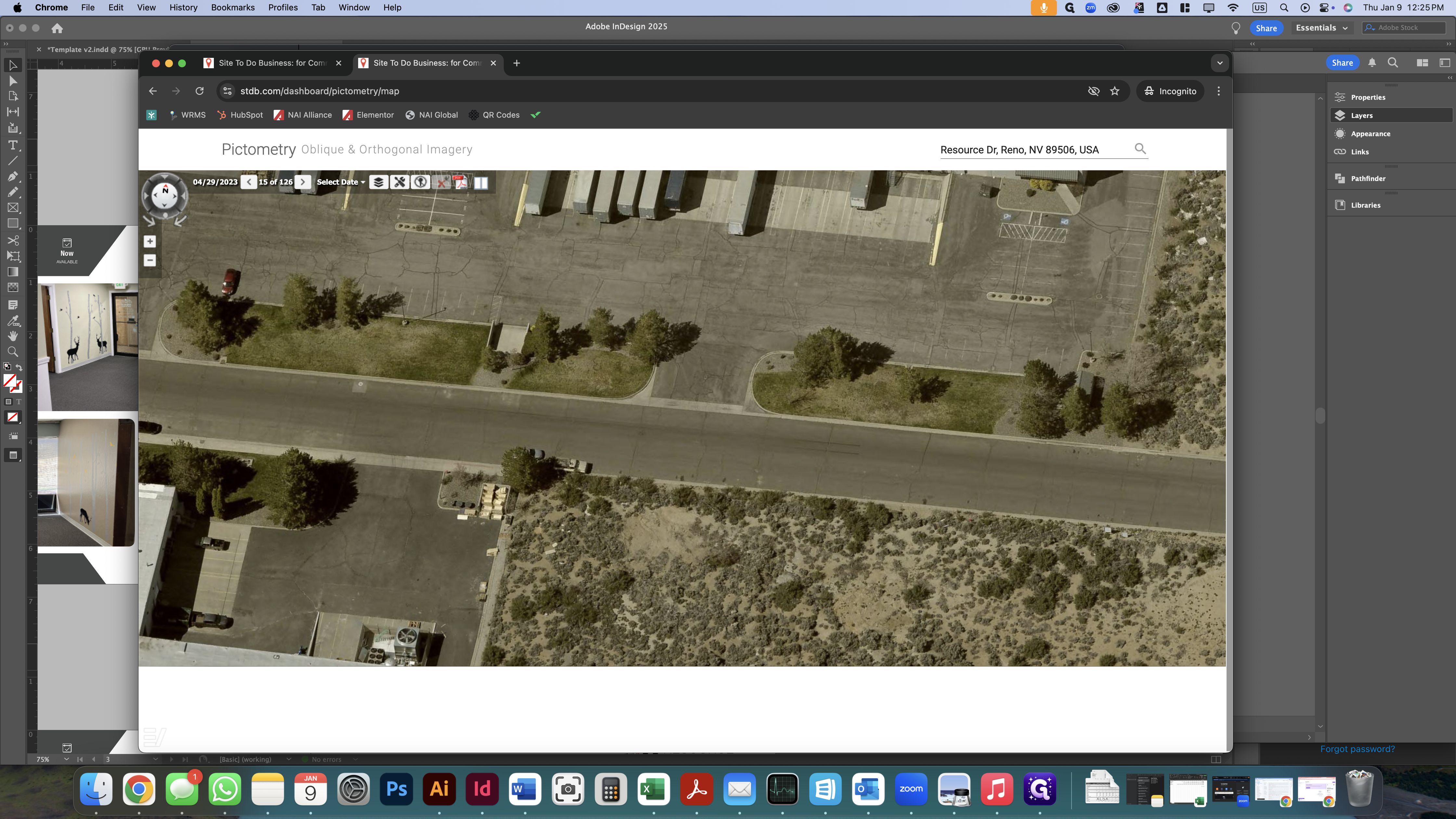Expand the Select Date dropdown
Viewport: 1456px width, 819px height.
click(341, 182)
